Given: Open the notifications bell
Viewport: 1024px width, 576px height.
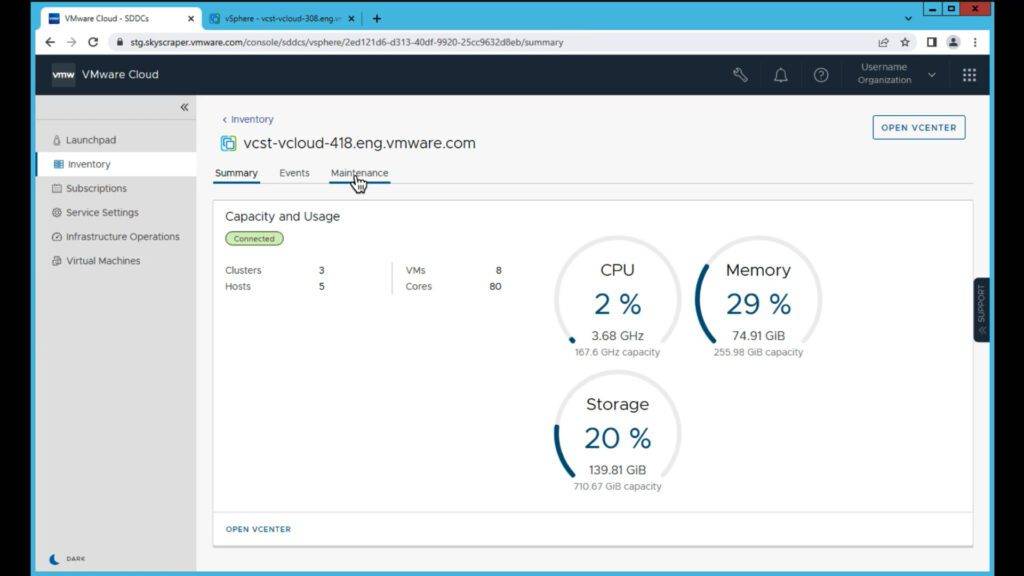Looking at the screenshot, I should (x=781, y=75).
